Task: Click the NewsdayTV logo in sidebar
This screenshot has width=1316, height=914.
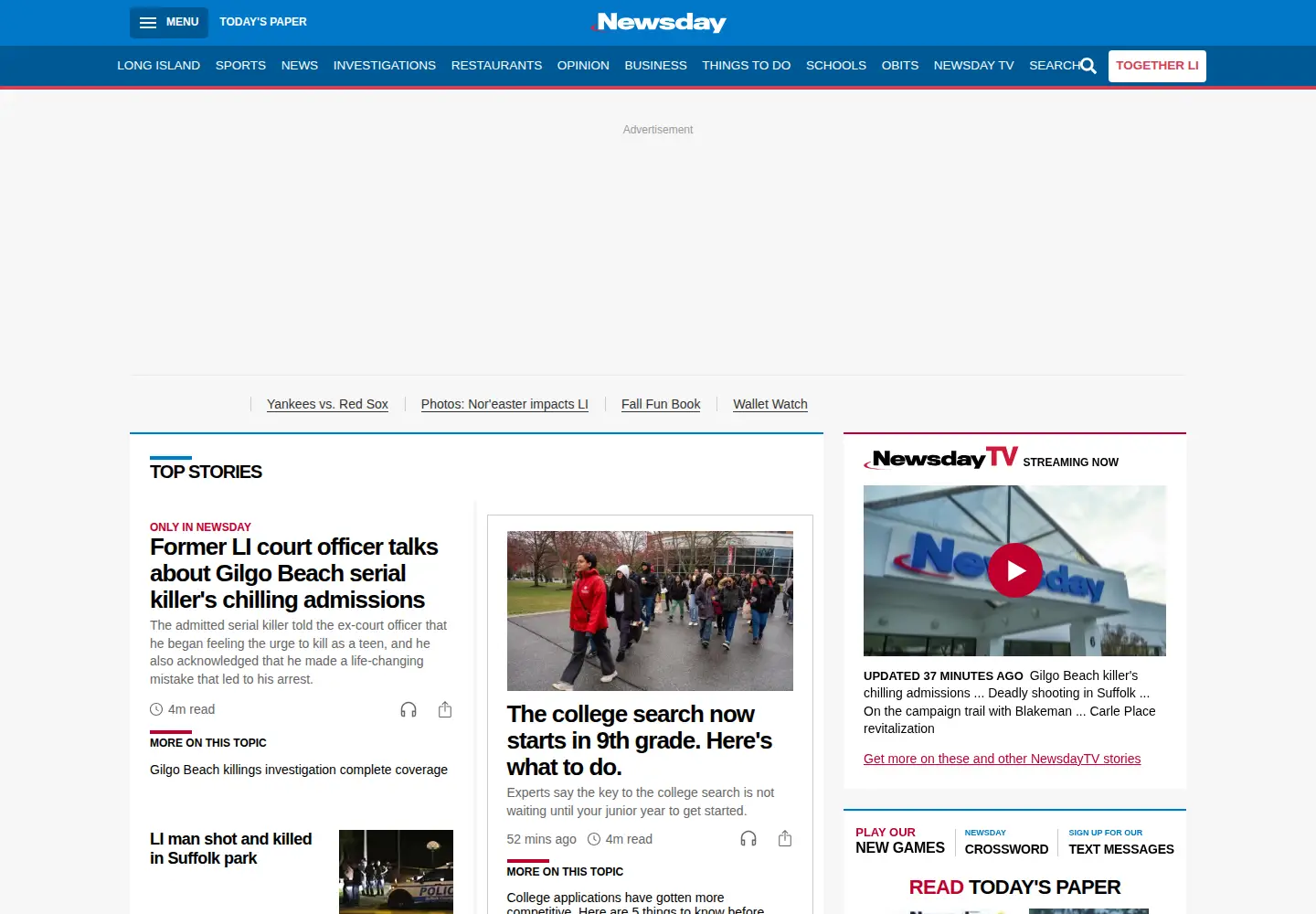Action: tap(941, 458)
